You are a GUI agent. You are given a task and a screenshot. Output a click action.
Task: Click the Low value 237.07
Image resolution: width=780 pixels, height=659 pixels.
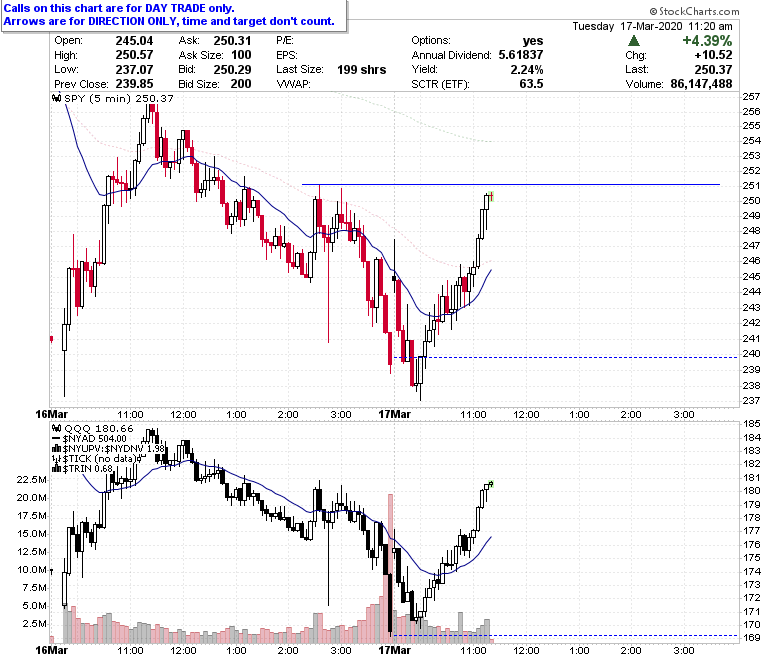coord(134,70)
